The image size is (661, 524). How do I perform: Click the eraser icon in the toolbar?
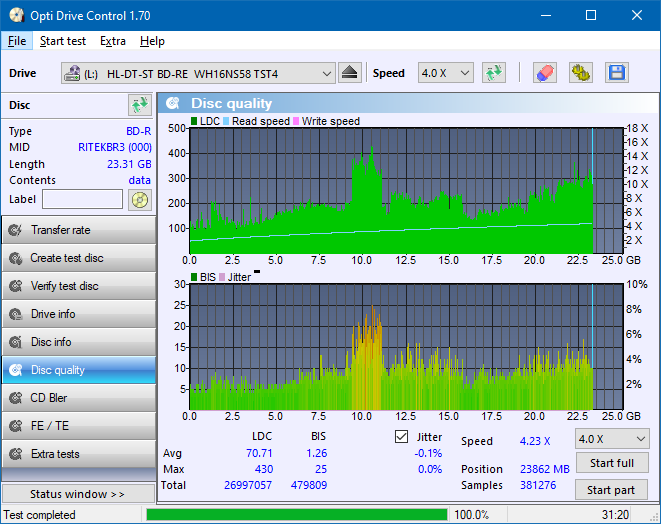545,73
